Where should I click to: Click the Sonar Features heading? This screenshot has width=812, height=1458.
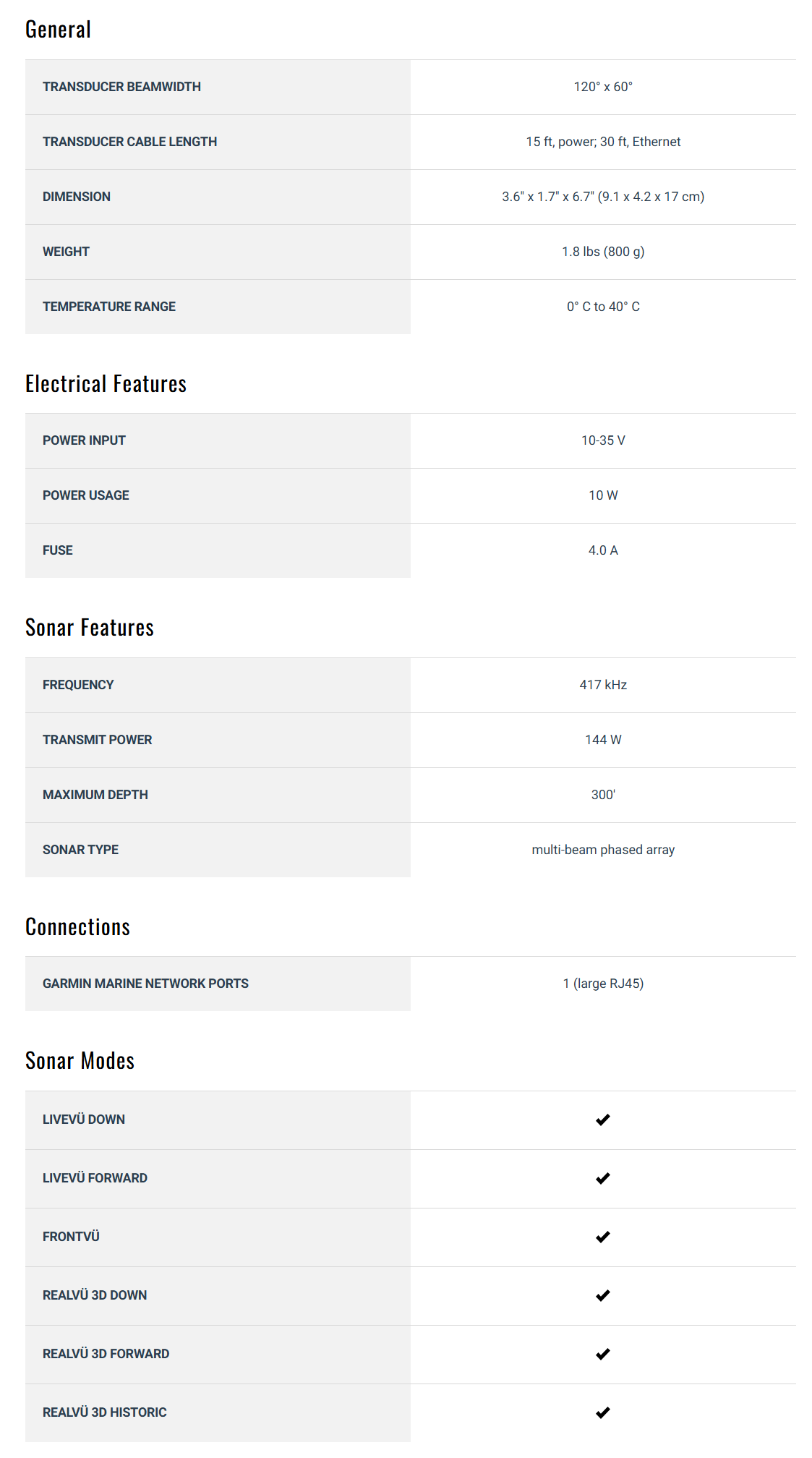(x=90, y=628)
